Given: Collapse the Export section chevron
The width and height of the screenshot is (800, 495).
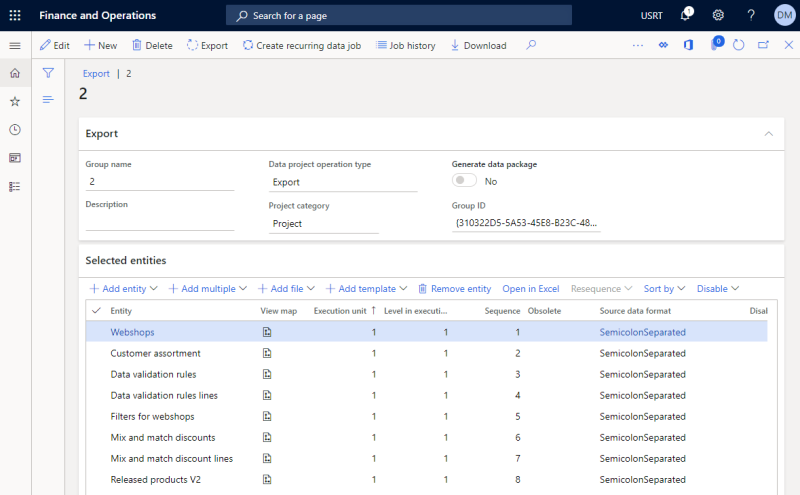Looking at the screenshot, I should [x=768, y=134].
